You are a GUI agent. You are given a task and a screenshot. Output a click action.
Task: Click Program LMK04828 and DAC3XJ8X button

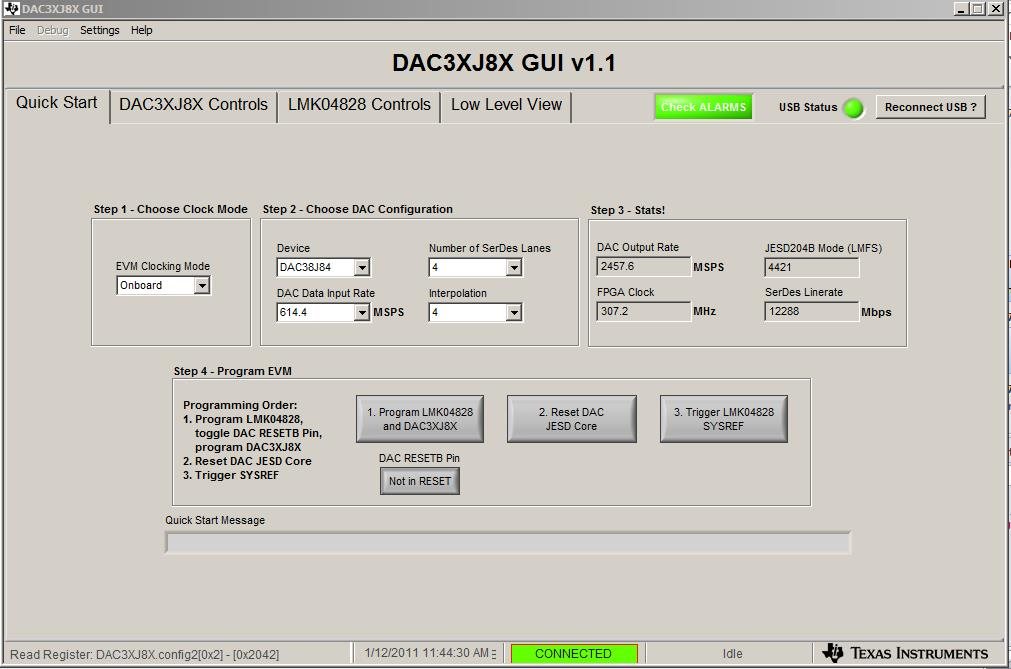click(420, 419)
